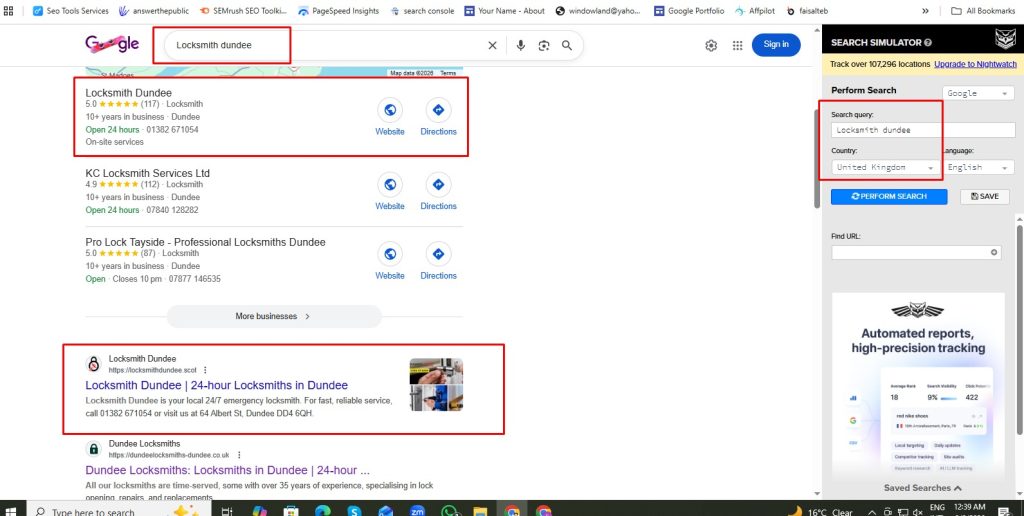Open Your Name - About bookmark

(505, 11)
